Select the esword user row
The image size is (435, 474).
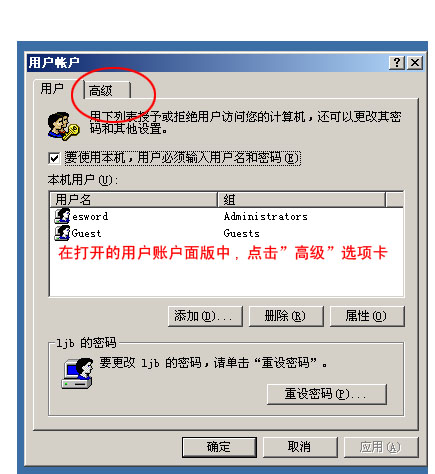[226, 216]
